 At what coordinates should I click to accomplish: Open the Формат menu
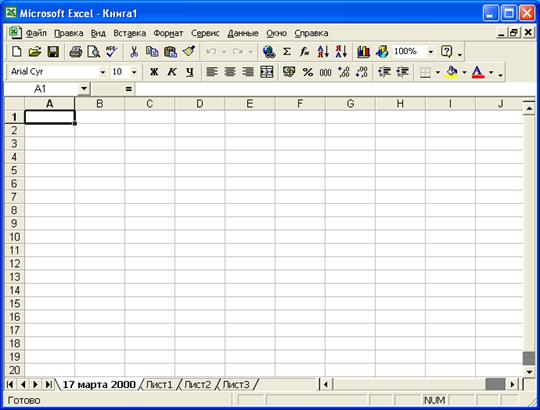click(168, 33)
